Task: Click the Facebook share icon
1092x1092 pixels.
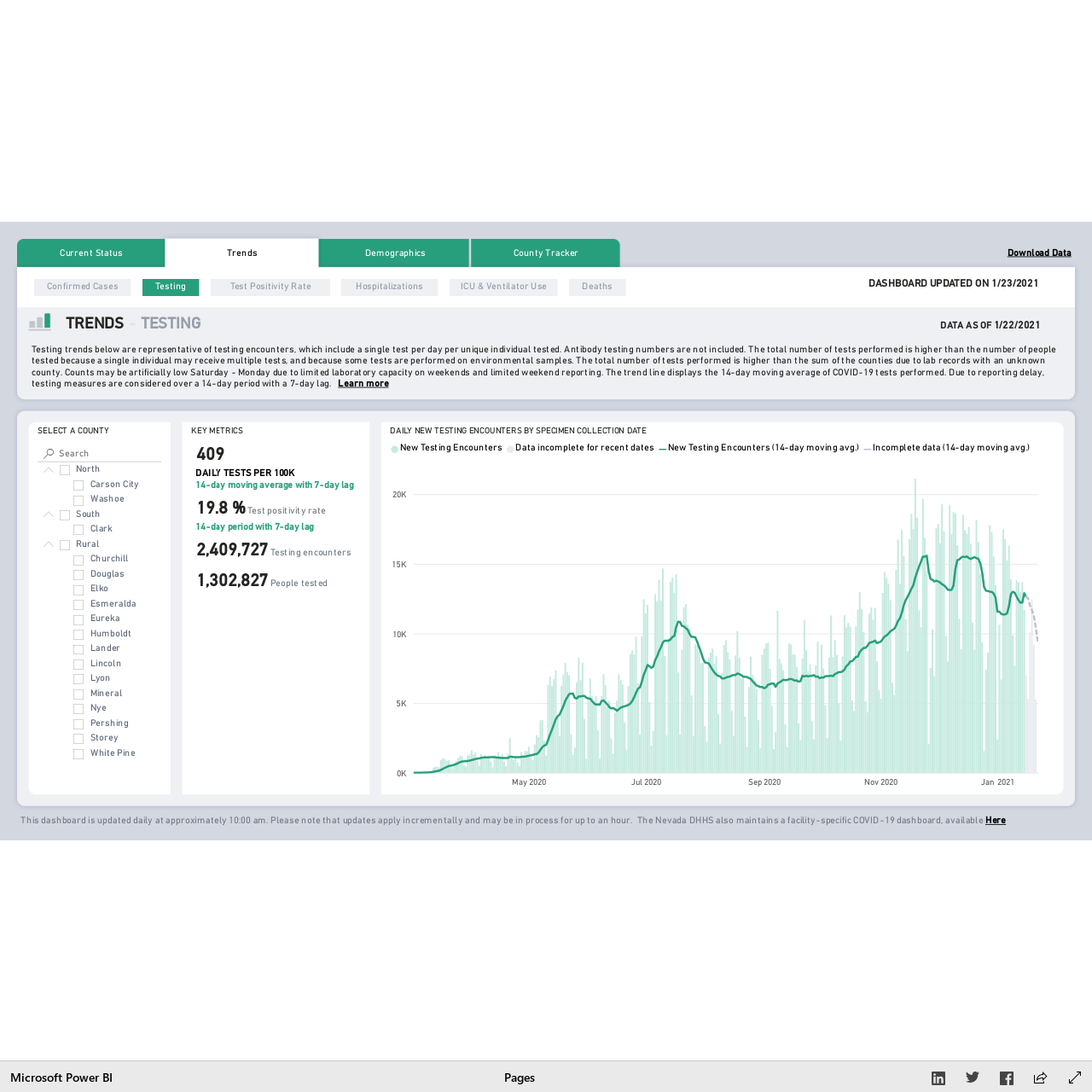Action: [1007, 1078]
